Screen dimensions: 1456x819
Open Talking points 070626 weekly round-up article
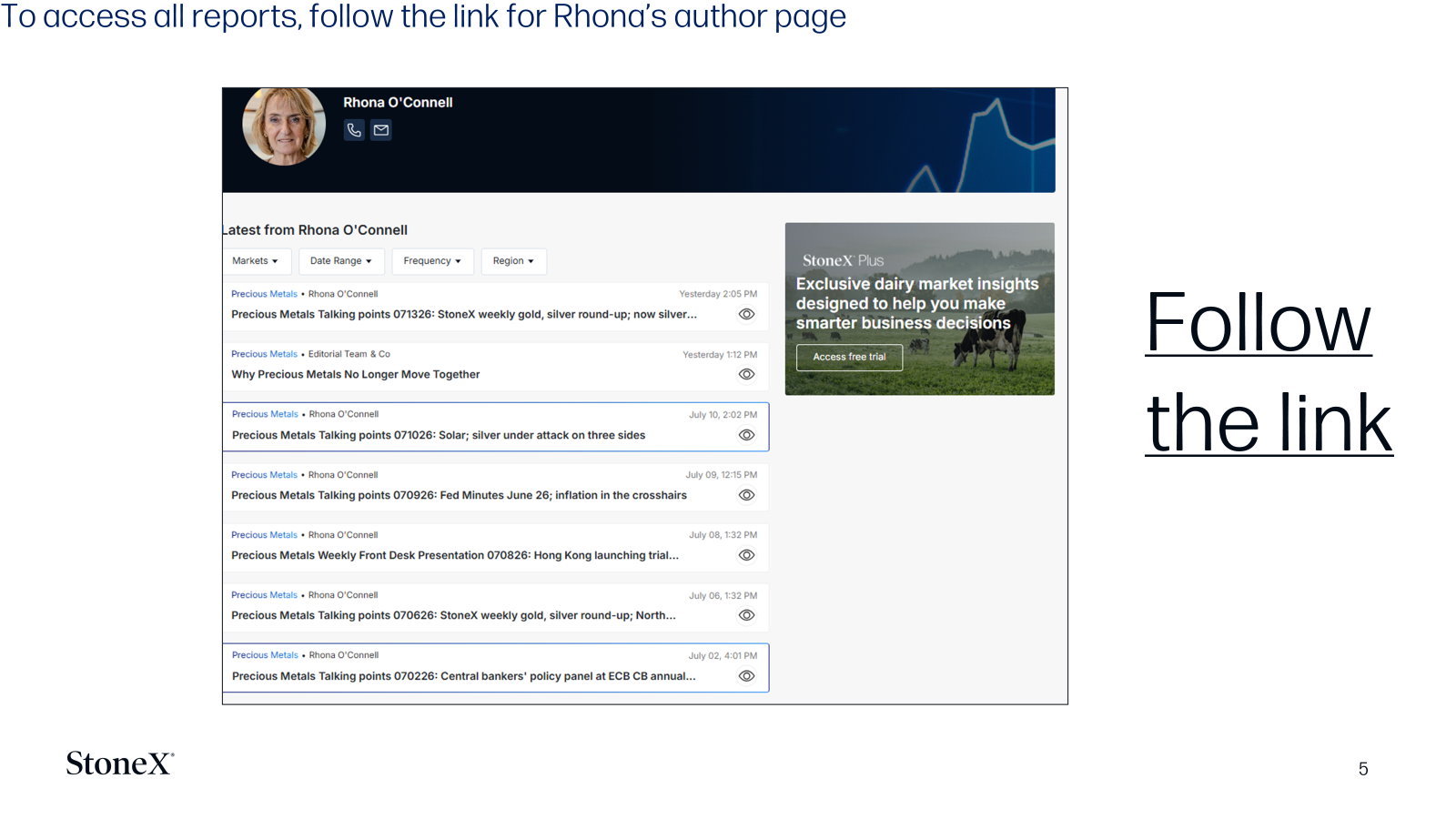pos(453,615)
